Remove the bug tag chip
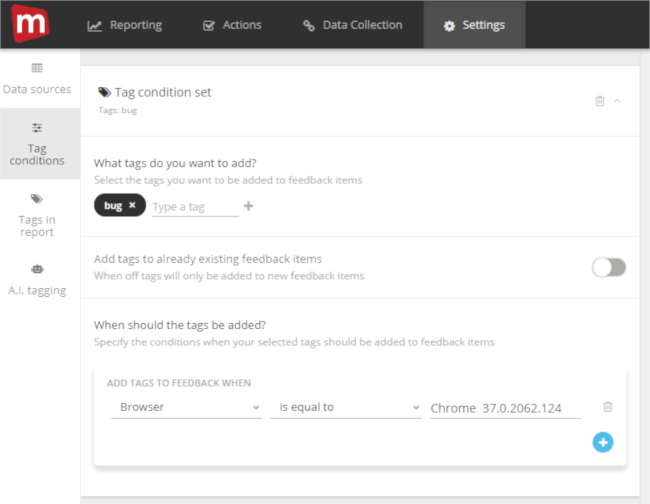The height and width of the screenshot is (504, 650). tap(132, 206)
